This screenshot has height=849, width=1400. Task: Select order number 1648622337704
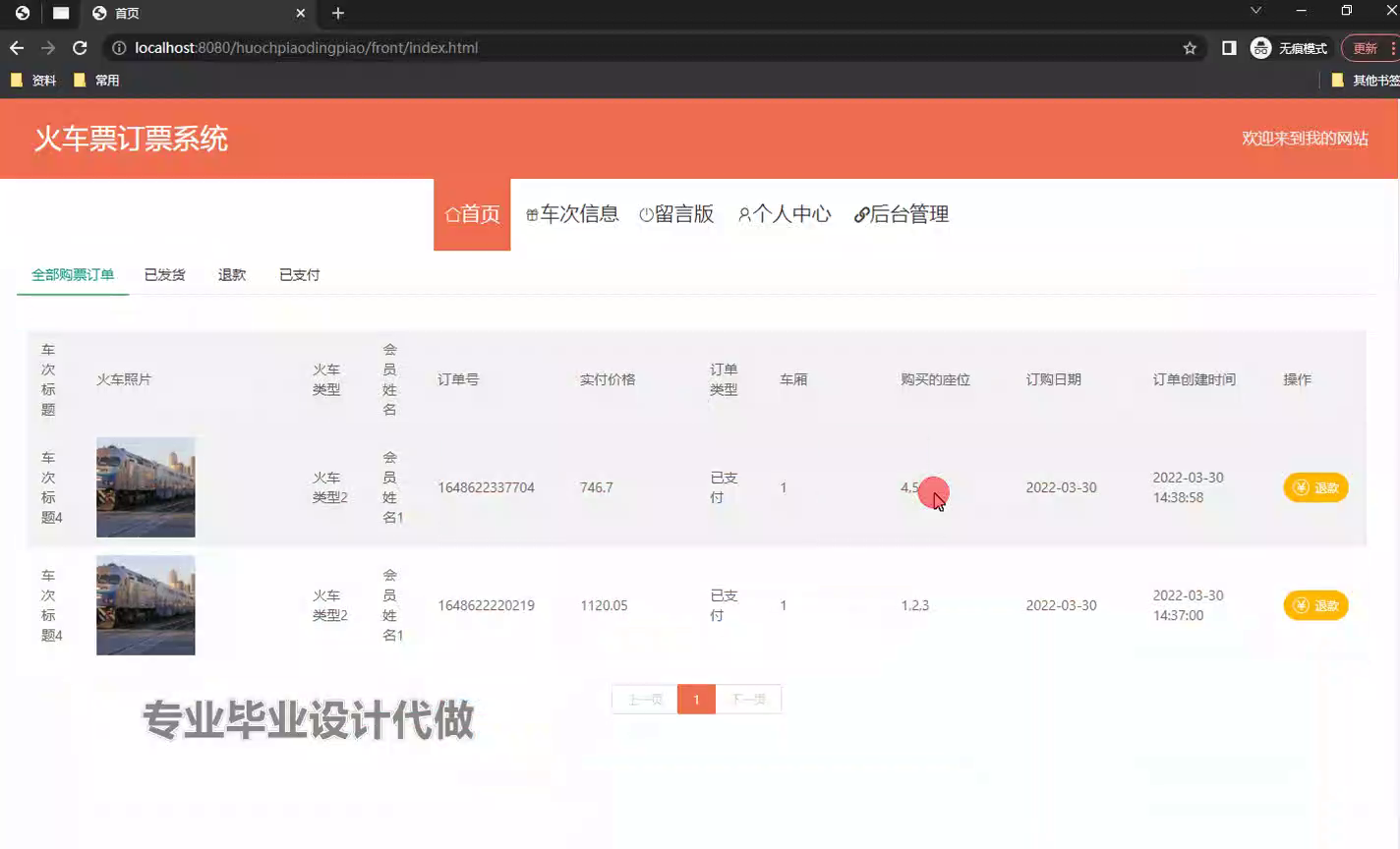click(x=486, y=487)
